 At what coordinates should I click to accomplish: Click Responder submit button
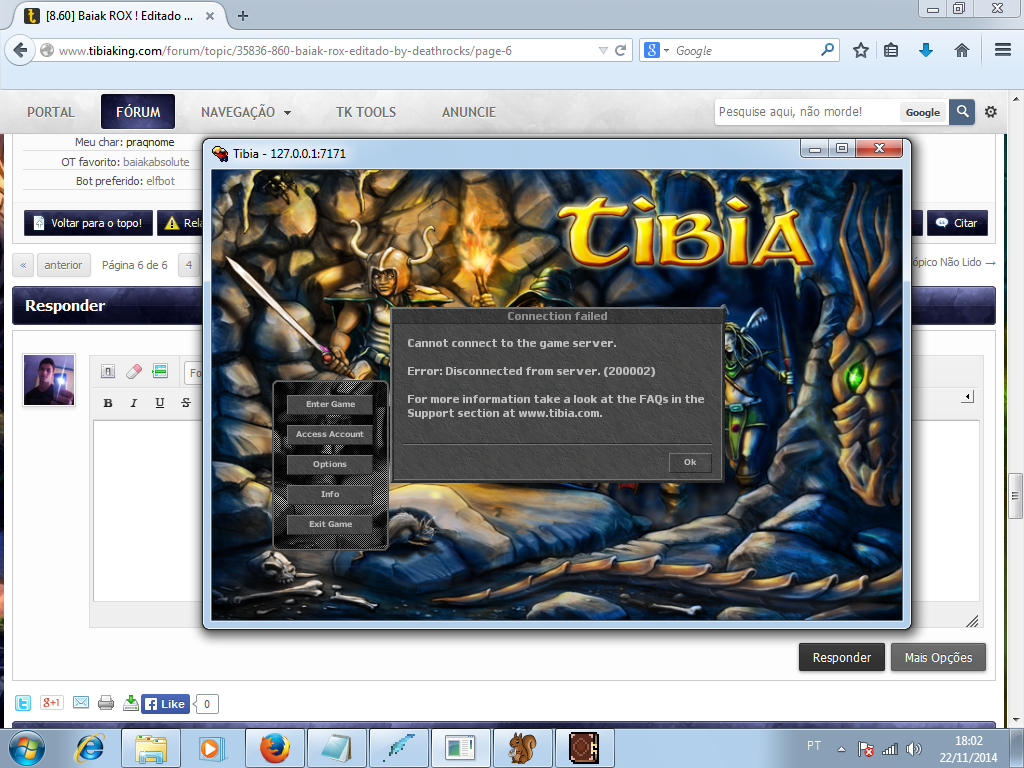842,657
